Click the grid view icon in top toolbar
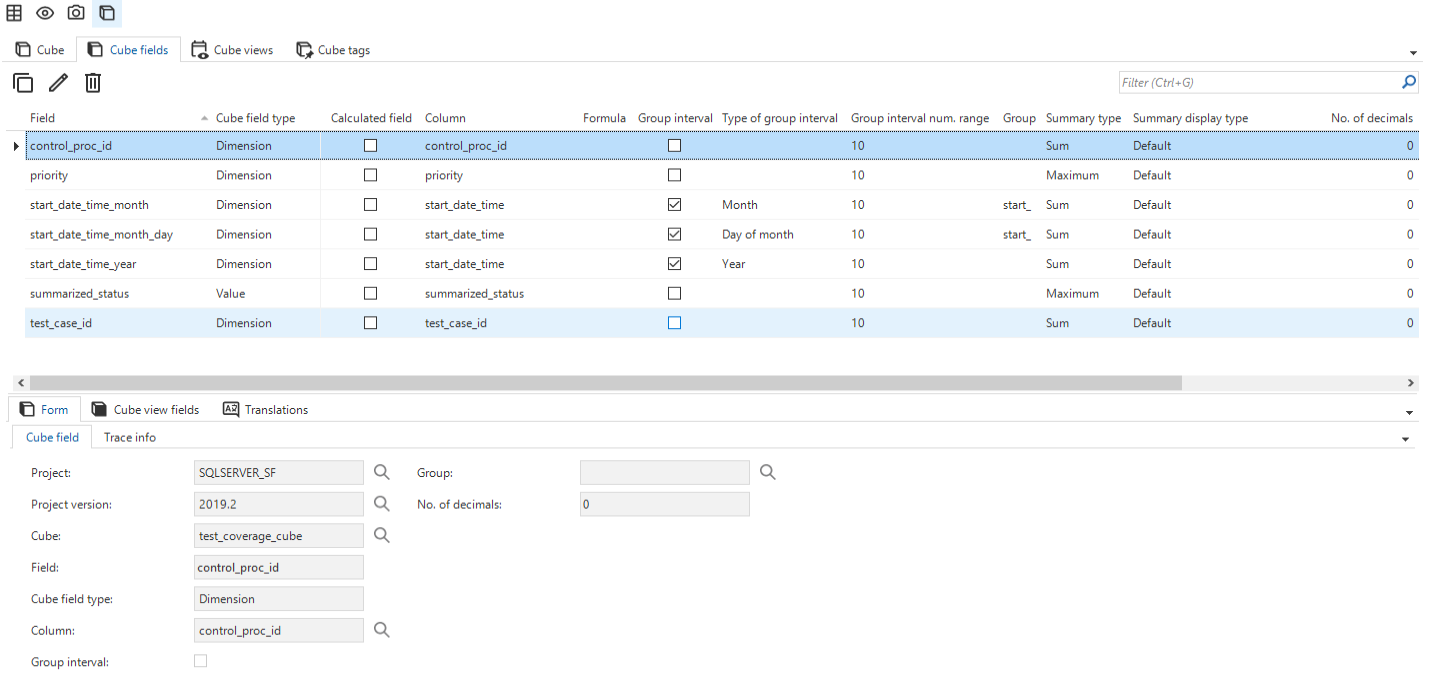The width and height of the screenshot is (1435, 694). click(14, 13)
